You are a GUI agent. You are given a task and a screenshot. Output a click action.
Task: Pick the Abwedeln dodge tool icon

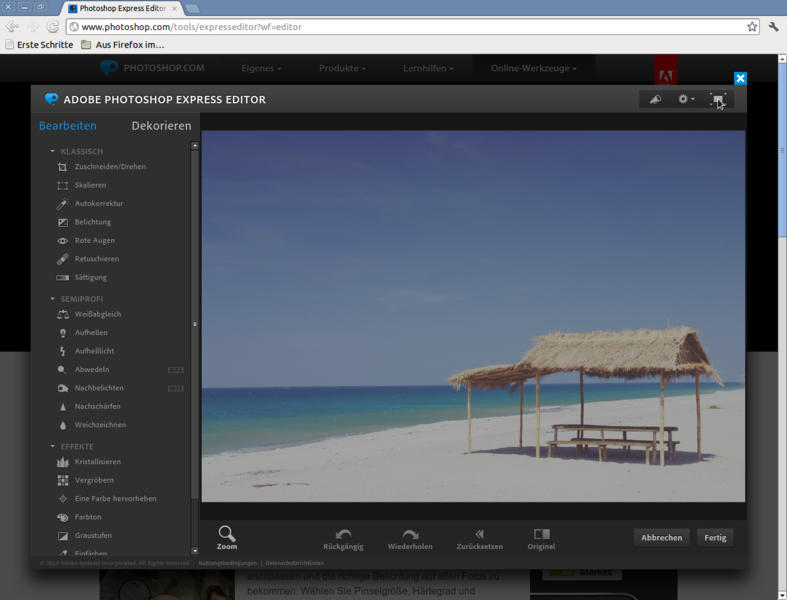click(x=62, y=370)
